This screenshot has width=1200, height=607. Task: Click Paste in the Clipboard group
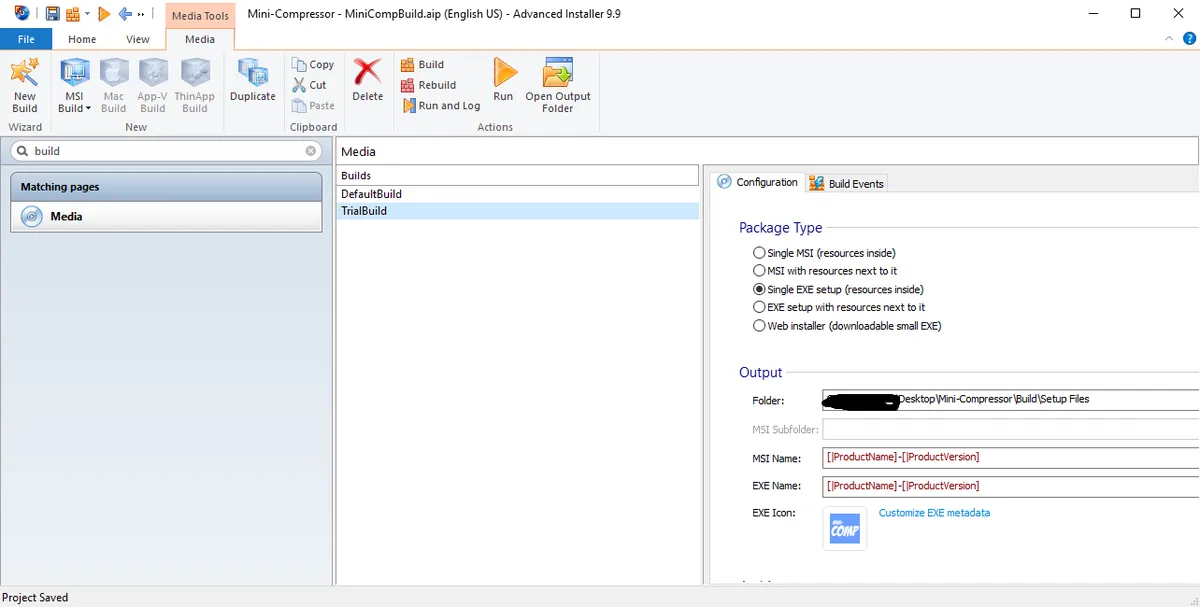313,105
